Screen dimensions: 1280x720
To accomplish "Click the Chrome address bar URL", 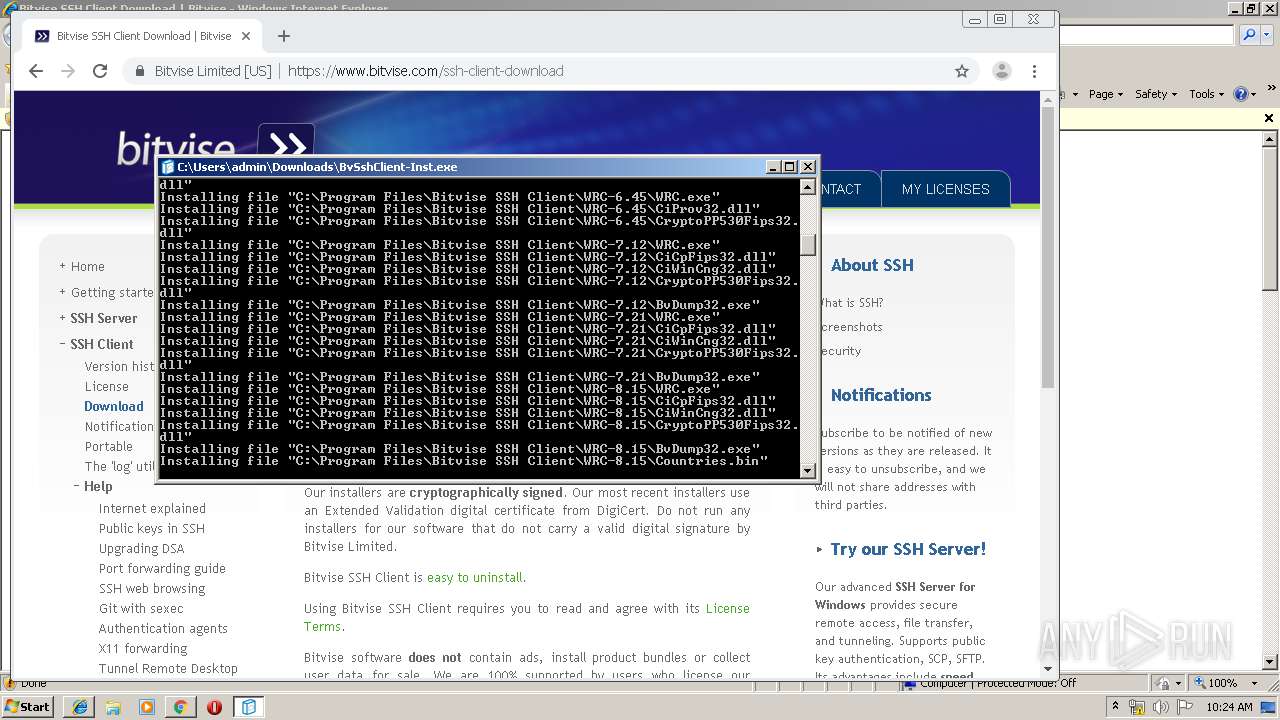I will (426, 71).
